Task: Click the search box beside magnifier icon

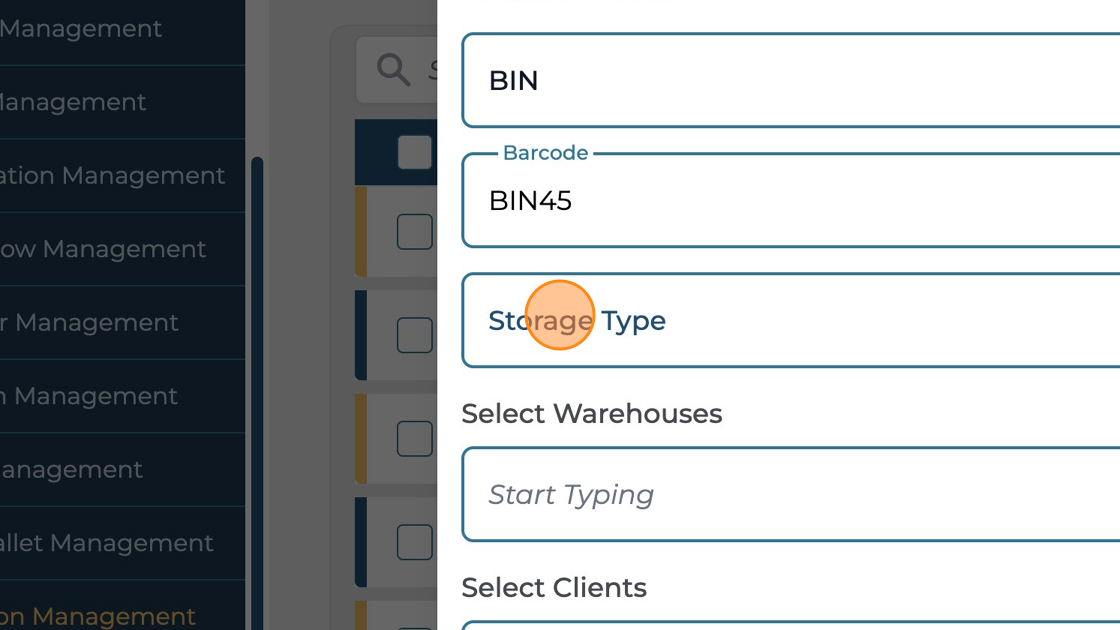Action: coord(432,70)
